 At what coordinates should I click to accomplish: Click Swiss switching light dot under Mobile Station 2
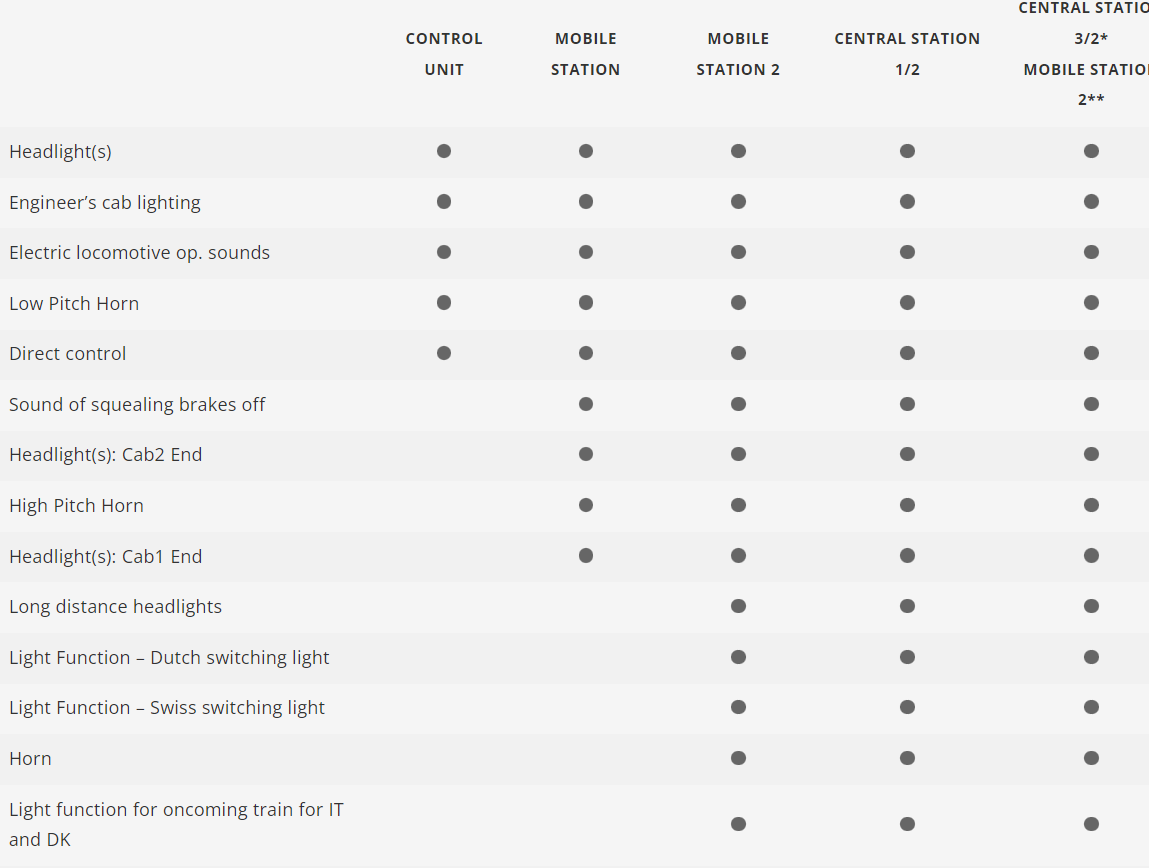click(x=738, y=707)
